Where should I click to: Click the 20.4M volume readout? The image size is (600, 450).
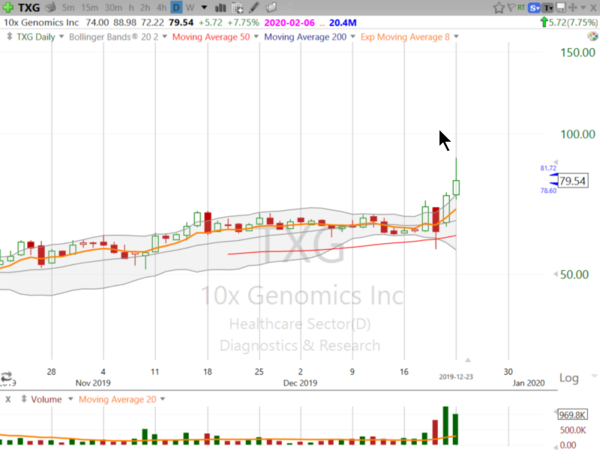[x=342, y=23]
